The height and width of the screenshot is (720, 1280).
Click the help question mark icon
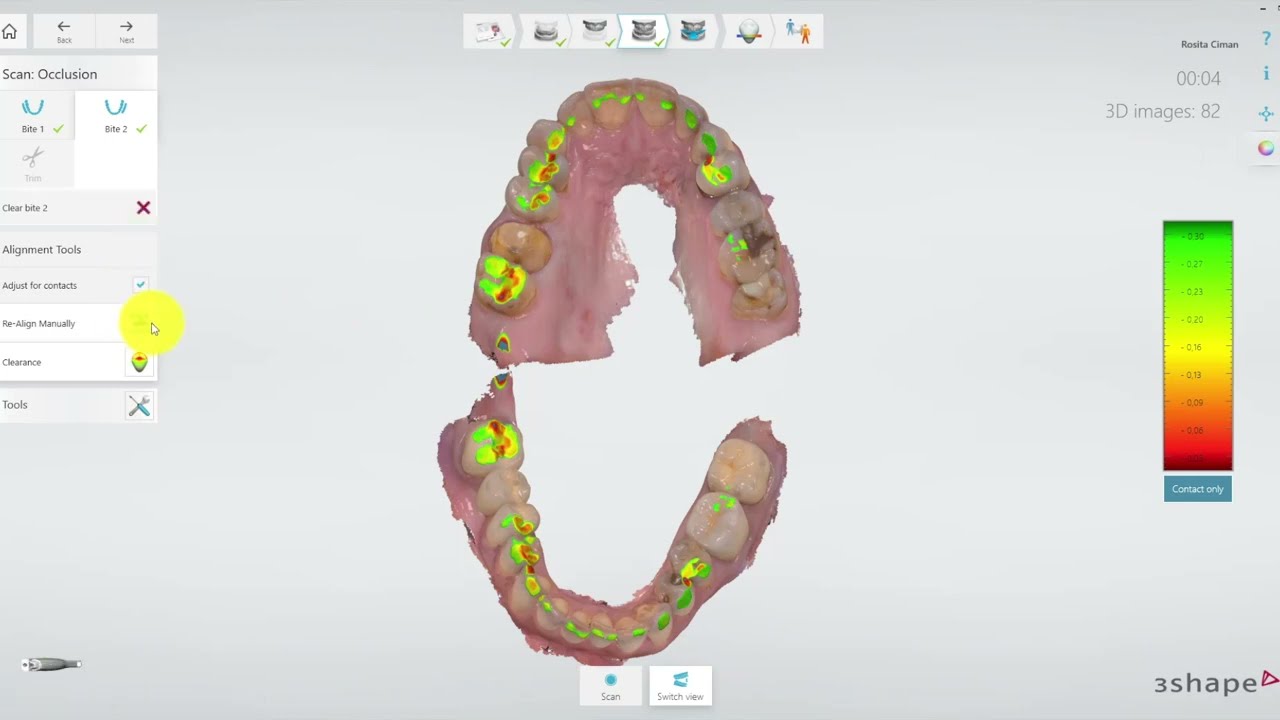(1266, 39)
